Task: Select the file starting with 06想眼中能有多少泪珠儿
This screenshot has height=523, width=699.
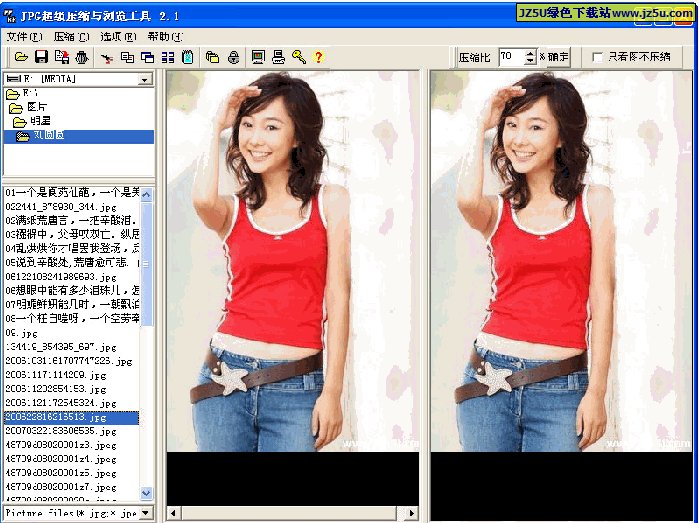Action: pos(72,290)
